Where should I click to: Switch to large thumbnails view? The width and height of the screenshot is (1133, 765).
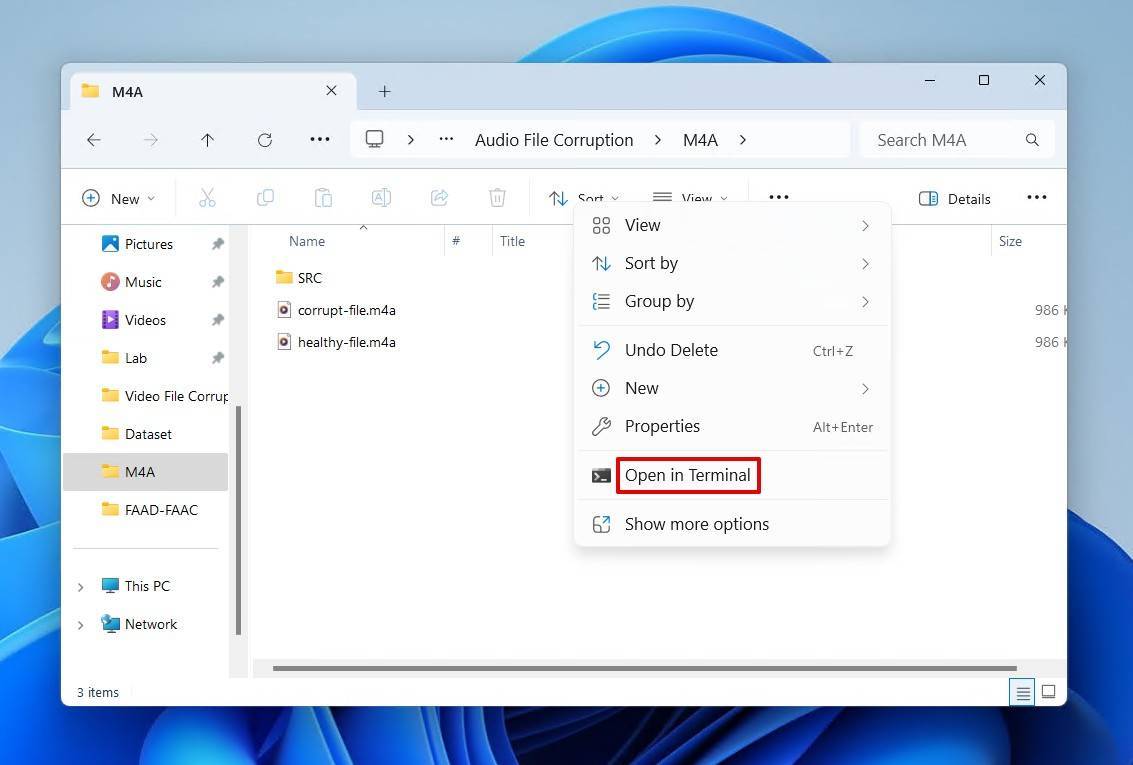click(x=1048, y=692)
